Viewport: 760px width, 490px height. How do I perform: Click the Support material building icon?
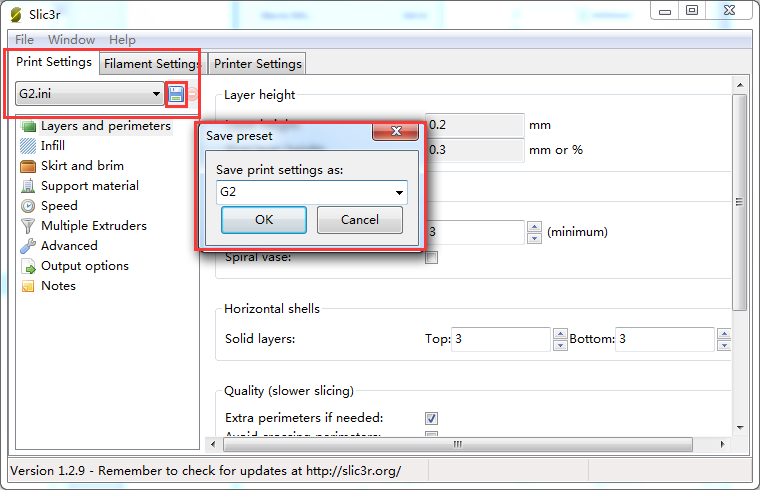pyautogui.click(x=28, y=186)
